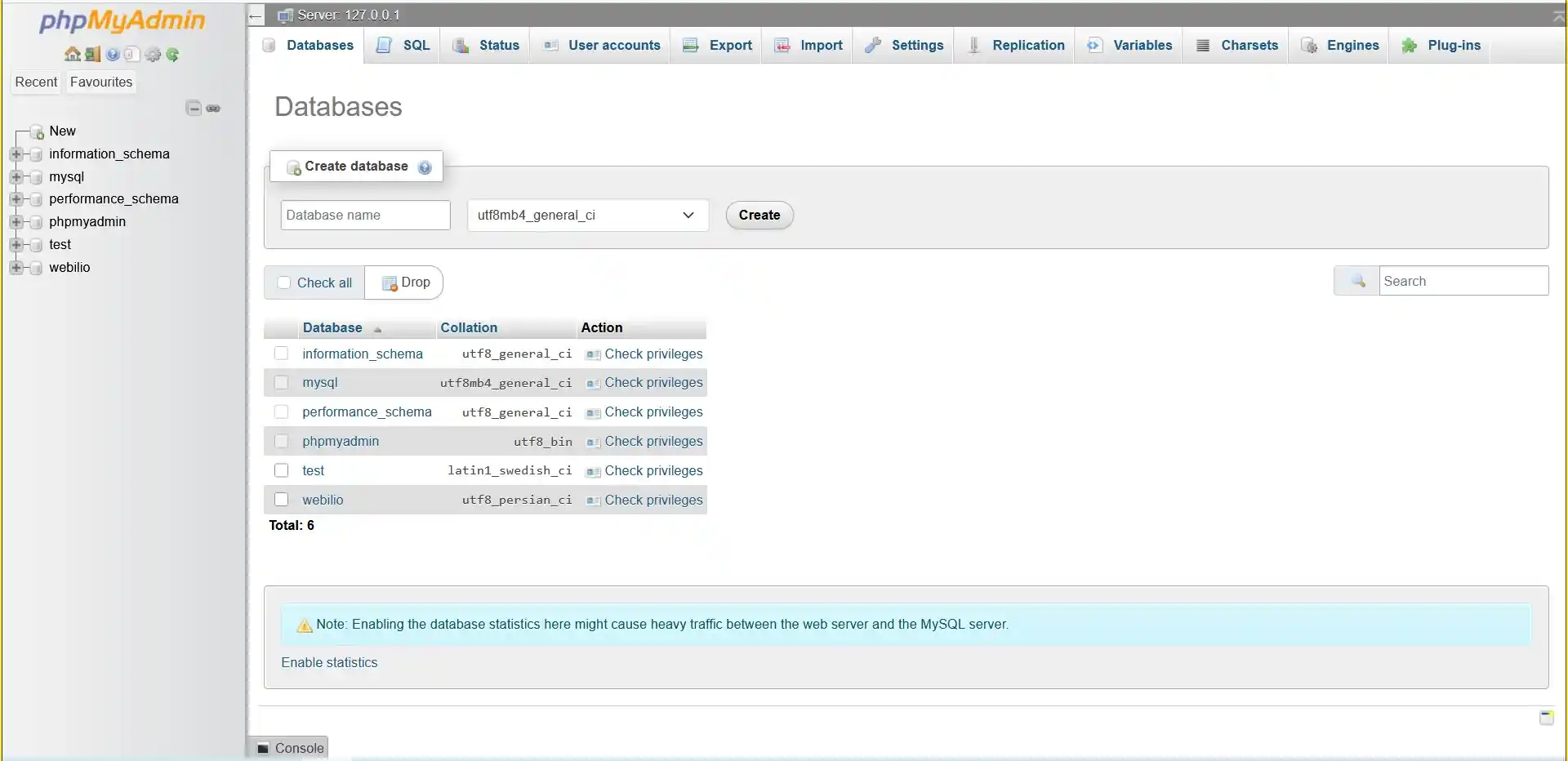Expand mysql node in navigation tree

coord(16,176)
